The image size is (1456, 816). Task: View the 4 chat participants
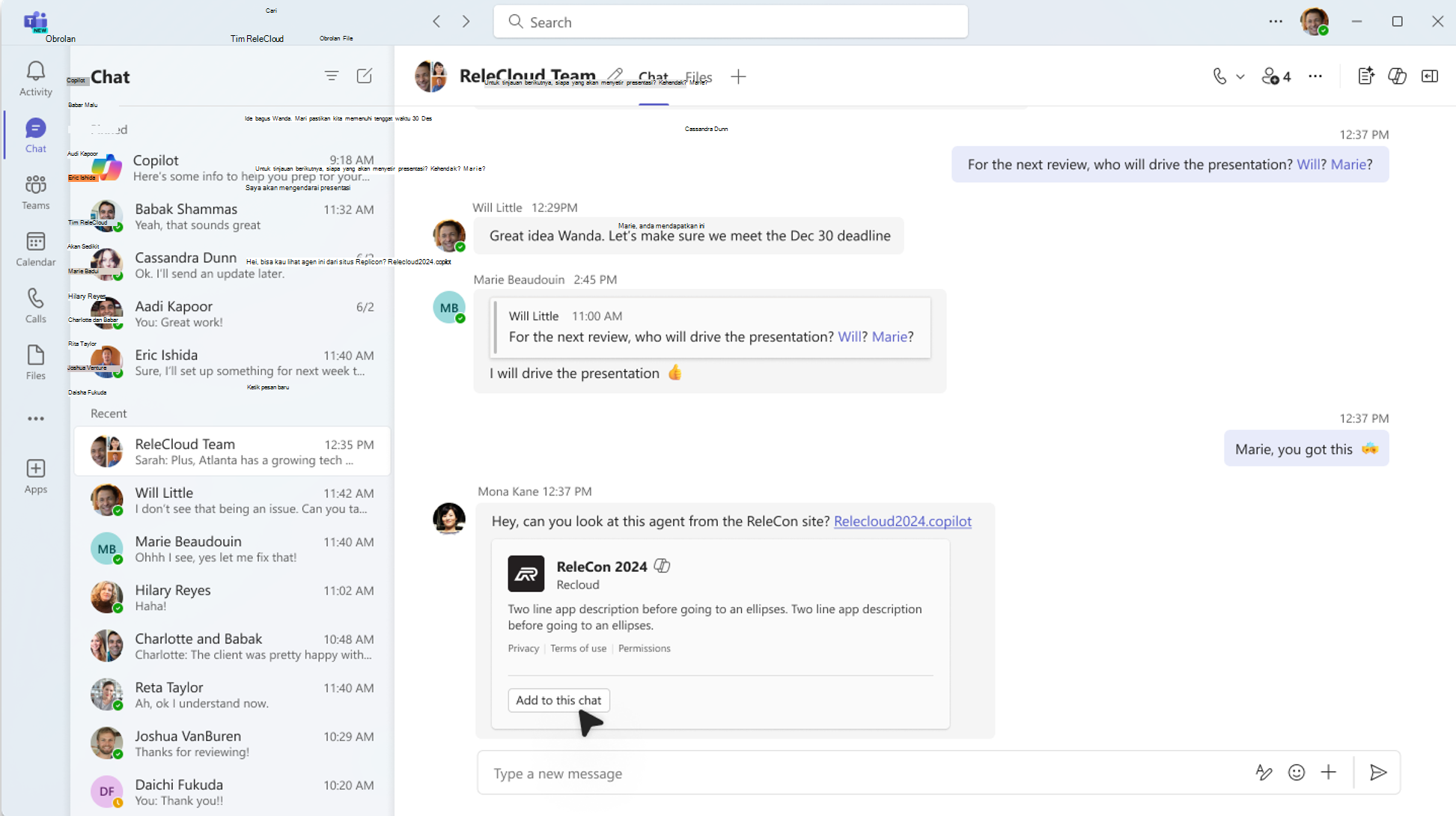[x=1276, y=76]
